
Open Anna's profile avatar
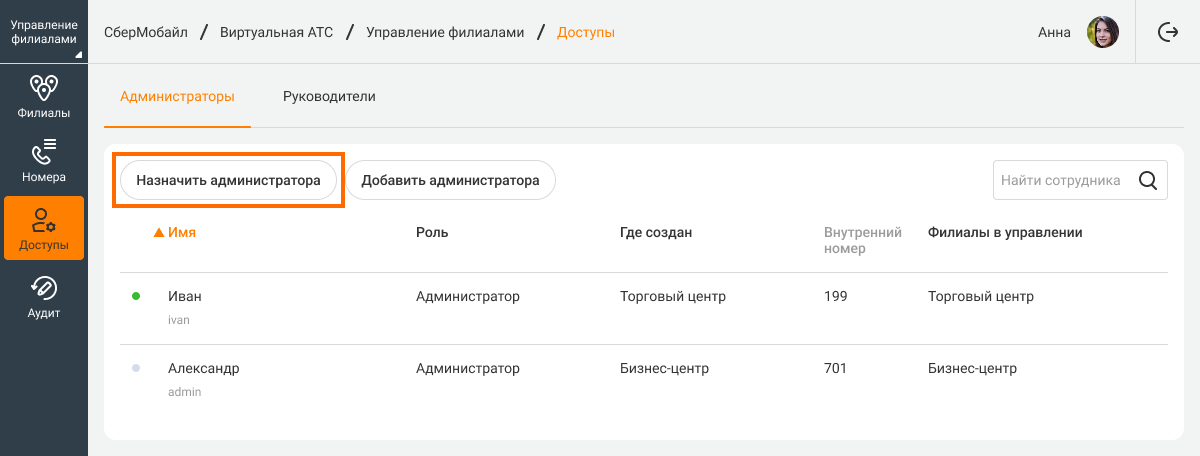click(1102, 32)
